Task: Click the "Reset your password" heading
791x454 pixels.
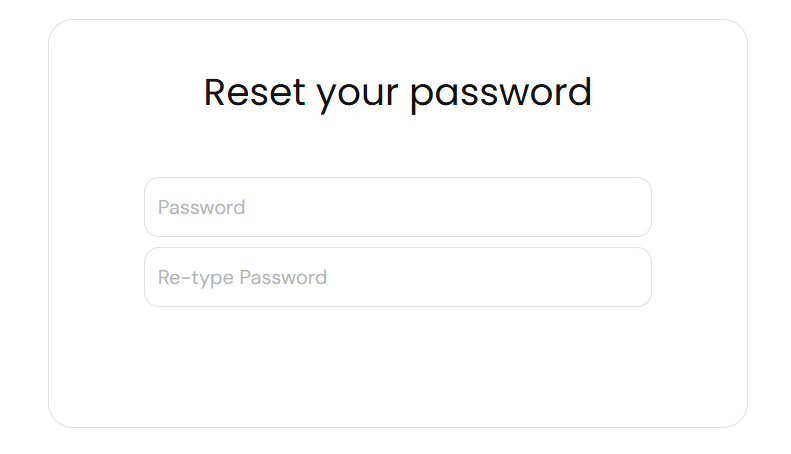Action: coord(397,92)
